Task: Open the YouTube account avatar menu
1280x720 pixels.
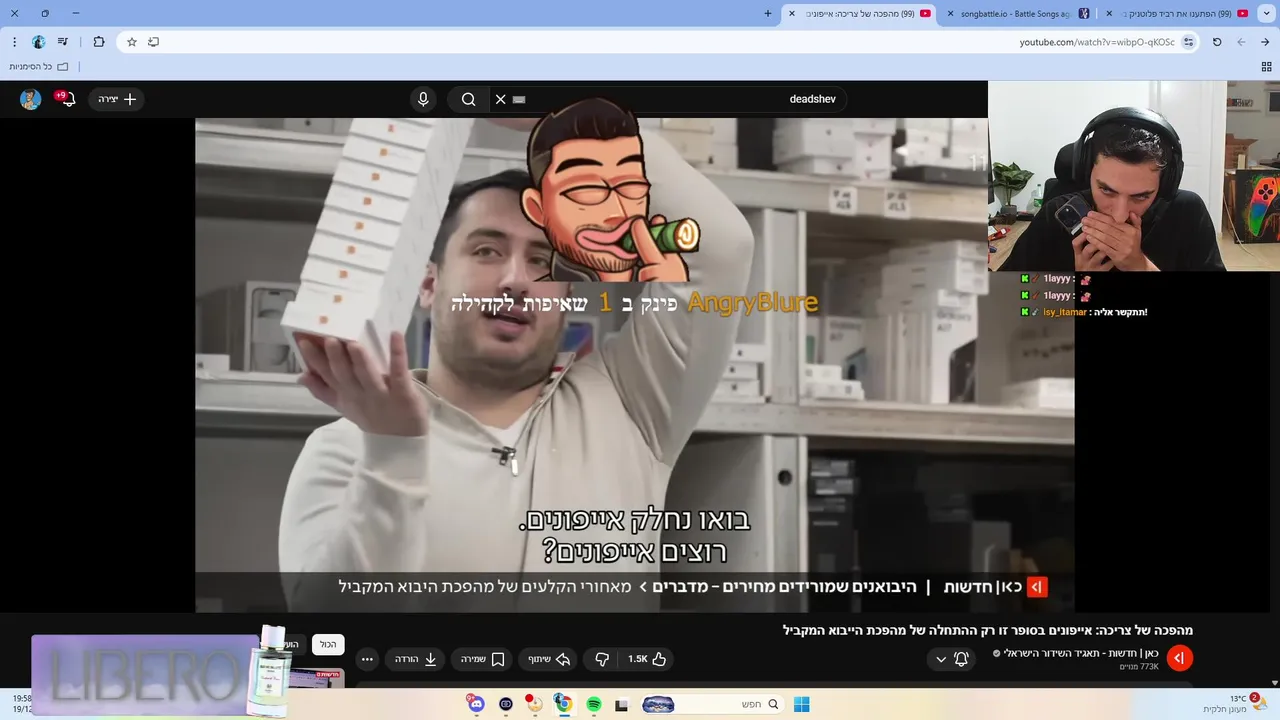Action: 30,99
